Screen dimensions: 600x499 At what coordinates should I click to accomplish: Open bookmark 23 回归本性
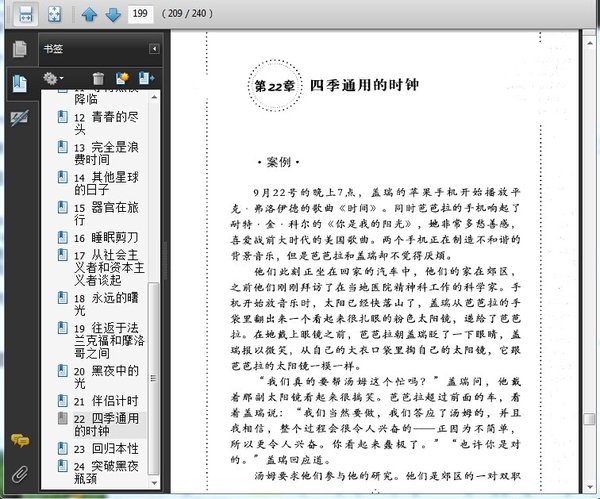[x=106, y=448]
